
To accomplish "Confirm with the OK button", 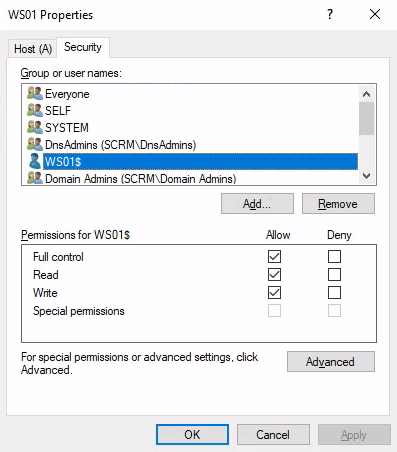I will 192,435.
